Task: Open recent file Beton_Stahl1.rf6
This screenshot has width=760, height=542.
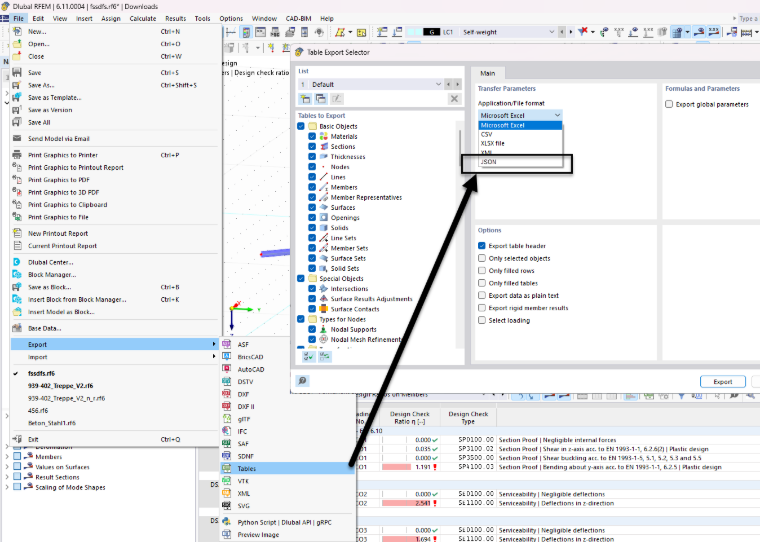Action: (52, 423)
